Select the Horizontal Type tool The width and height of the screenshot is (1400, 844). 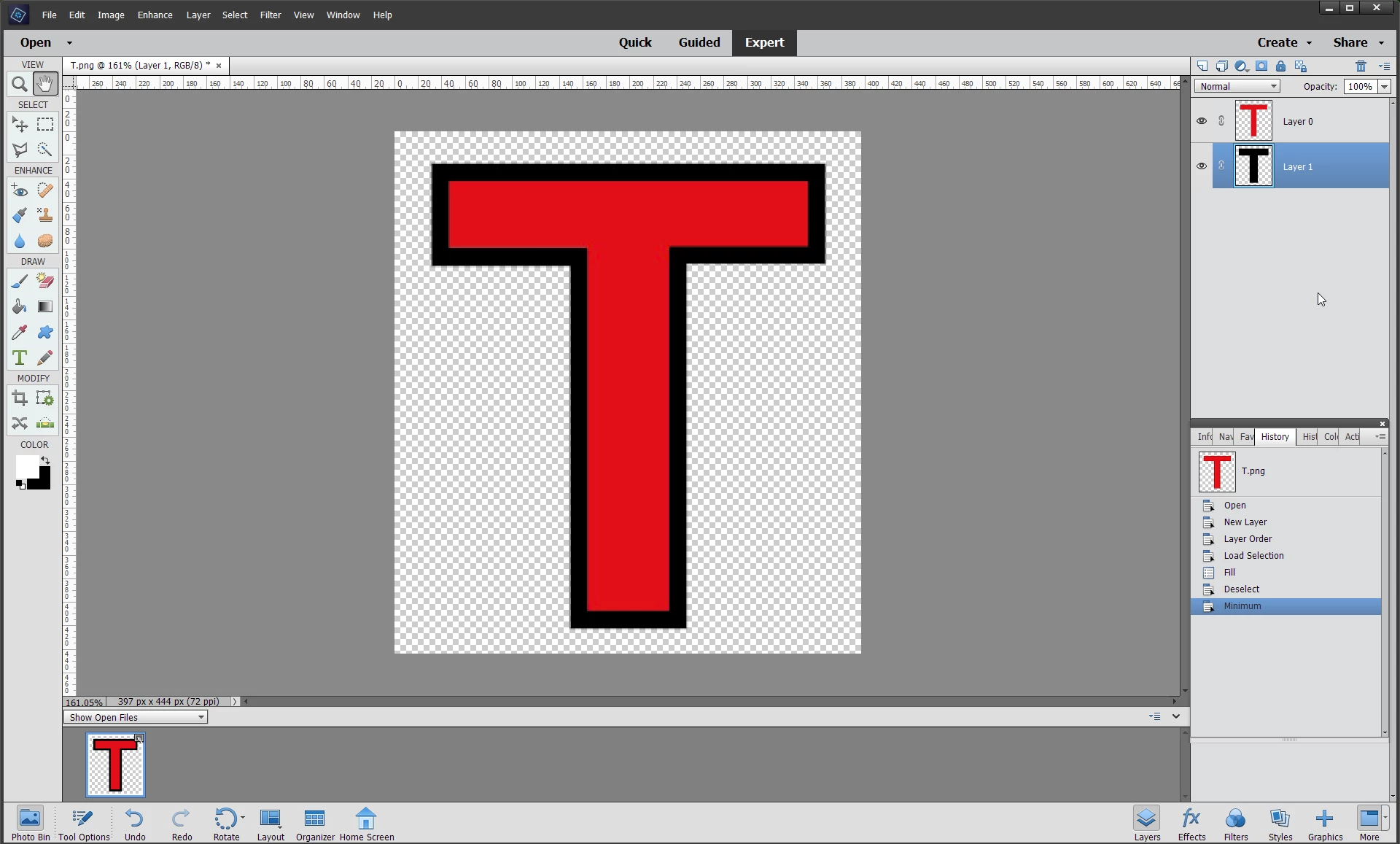pos(20,357)
